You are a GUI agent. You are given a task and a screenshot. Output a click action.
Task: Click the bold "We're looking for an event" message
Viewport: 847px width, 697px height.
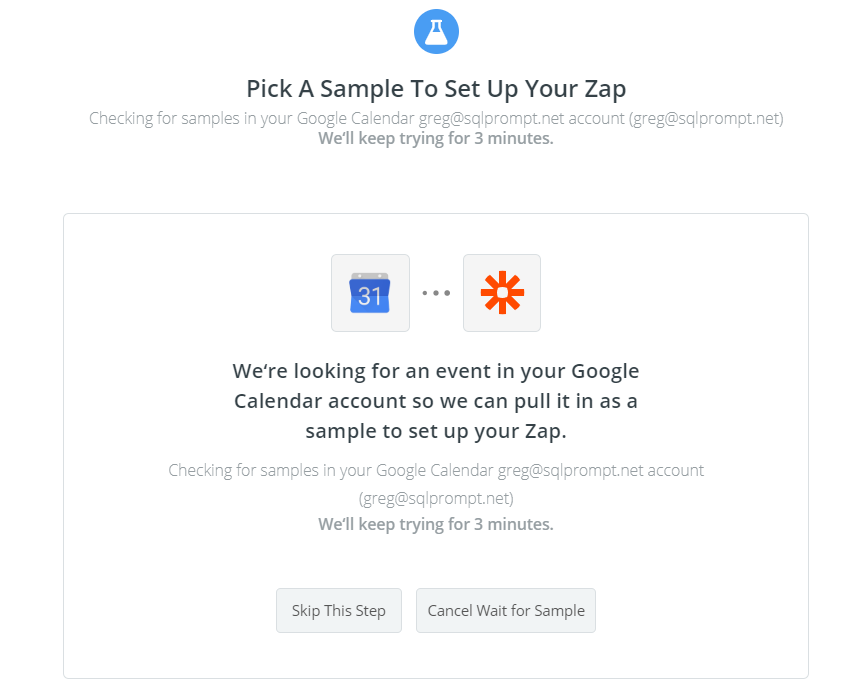click(436, 372)
